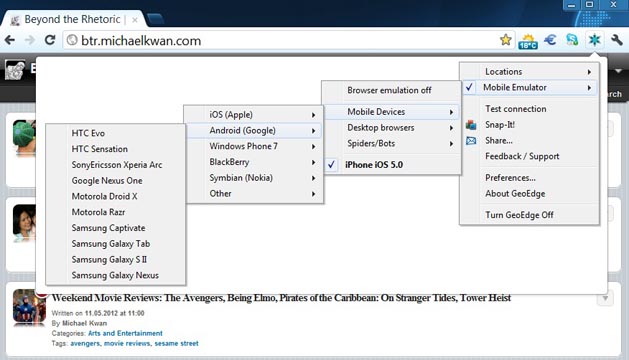The height and width of the screenshot is (360, 629).
Task: Open Weekend Movie Reviews article title
Action: [x=281, y=298]
